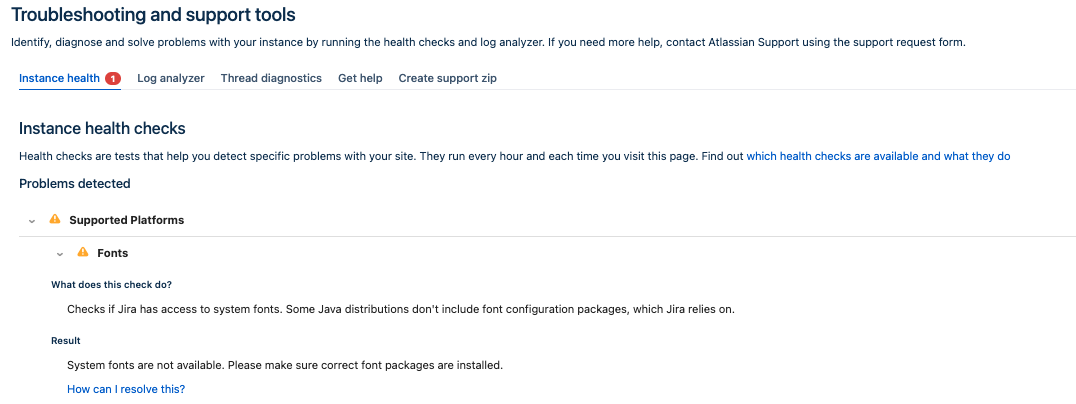
Task: Click the 'System fonts are not available' message
Action: pyautogui.click(x=284, y=365)
